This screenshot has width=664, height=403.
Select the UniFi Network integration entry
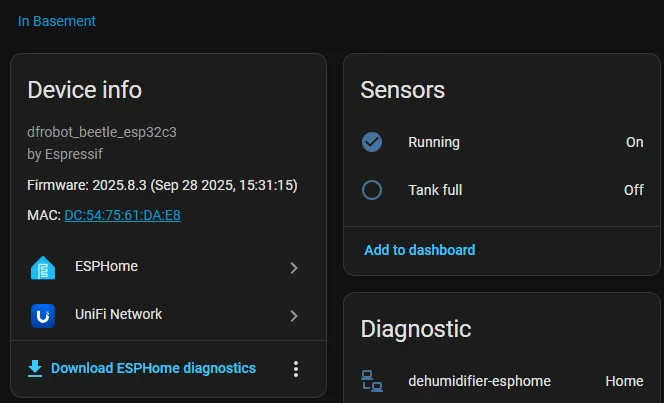pyautogui.click(x=118, y=315)
